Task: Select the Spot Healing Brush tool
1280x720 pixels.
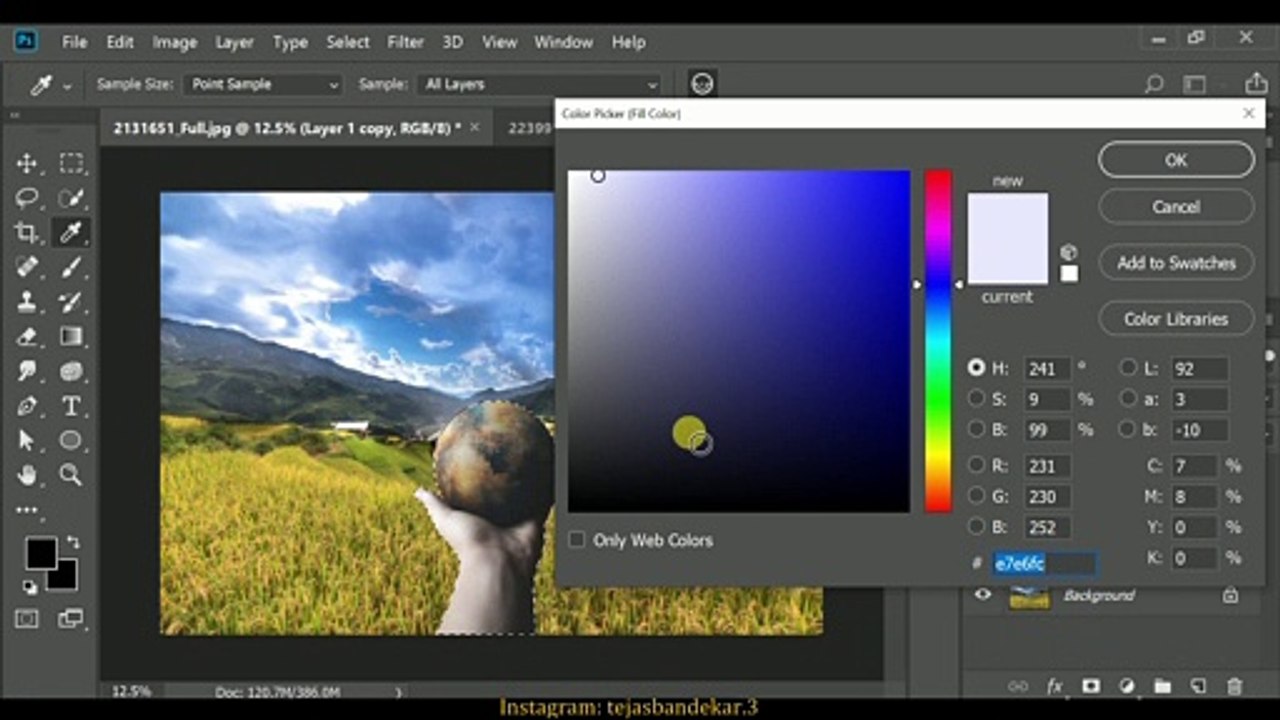Action: 27,267
